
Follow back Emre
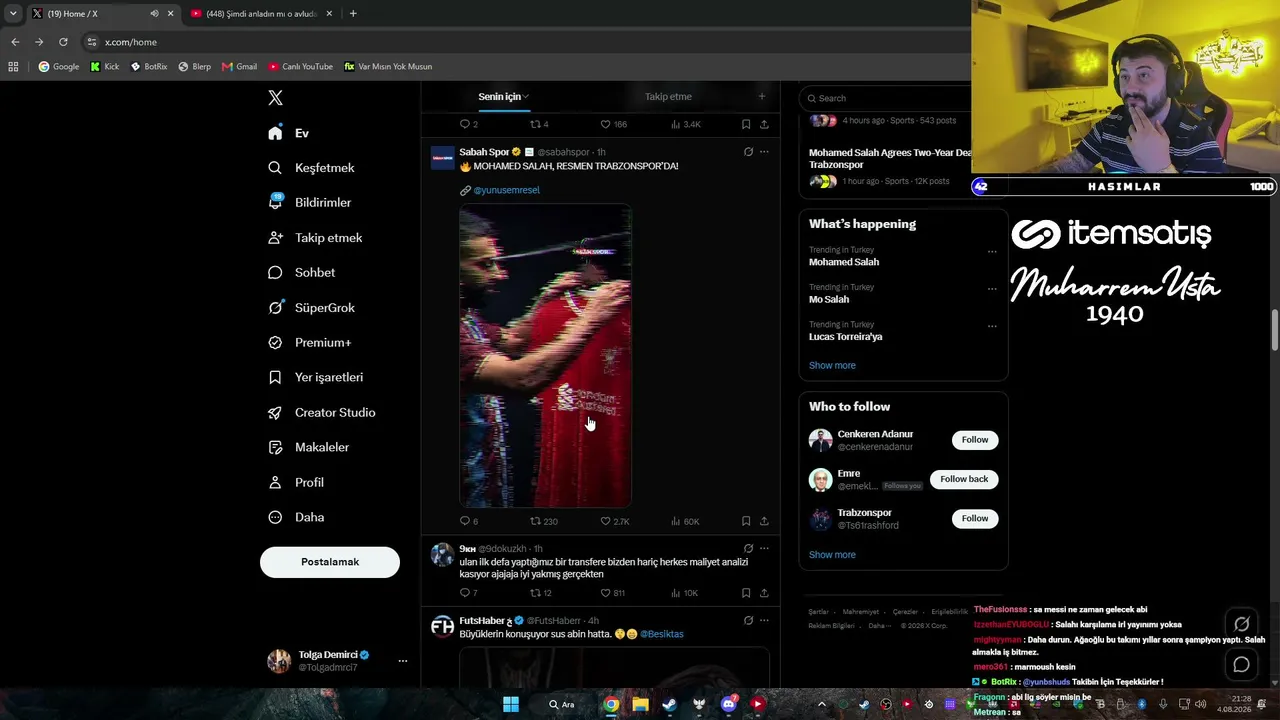[964, 479]
